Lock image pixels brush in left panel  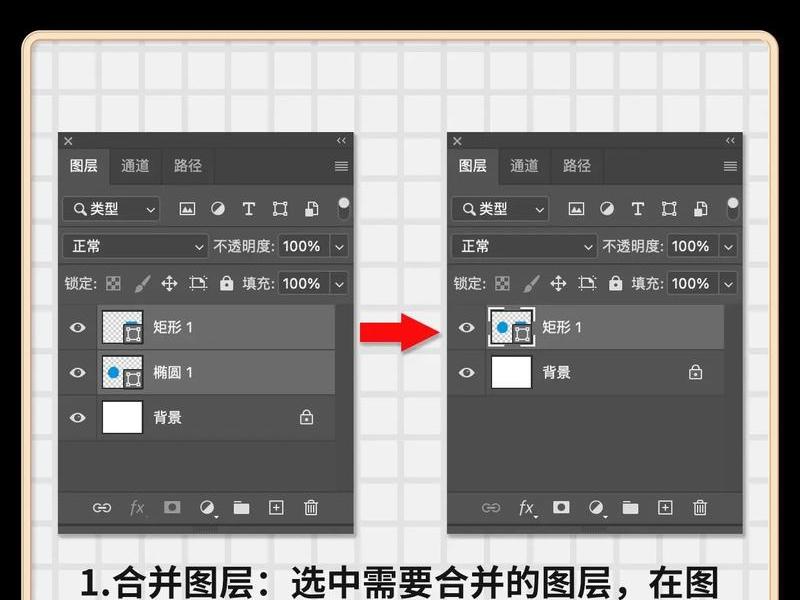142,283
